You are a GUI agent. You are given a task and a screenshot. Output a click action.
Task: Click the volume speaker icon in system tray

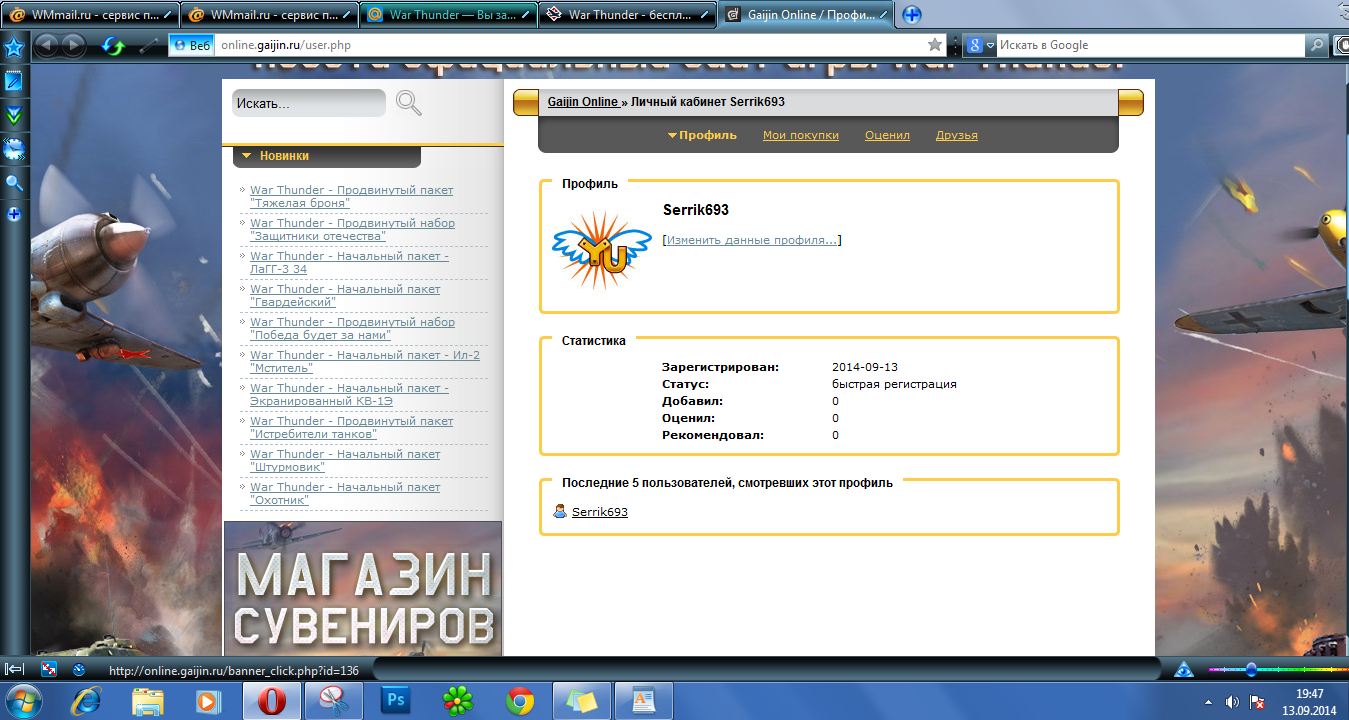(1232, 702)
